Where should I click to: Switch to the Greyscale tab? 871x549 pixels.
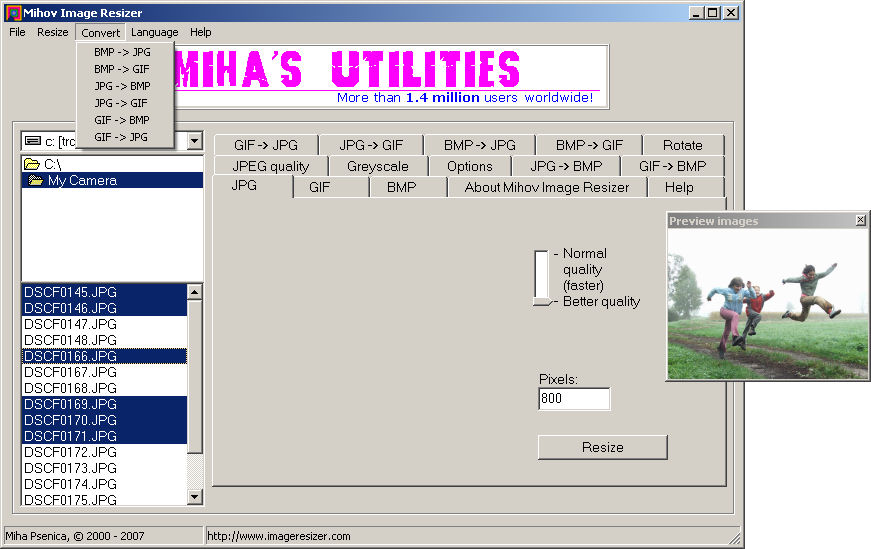[377, 166]
